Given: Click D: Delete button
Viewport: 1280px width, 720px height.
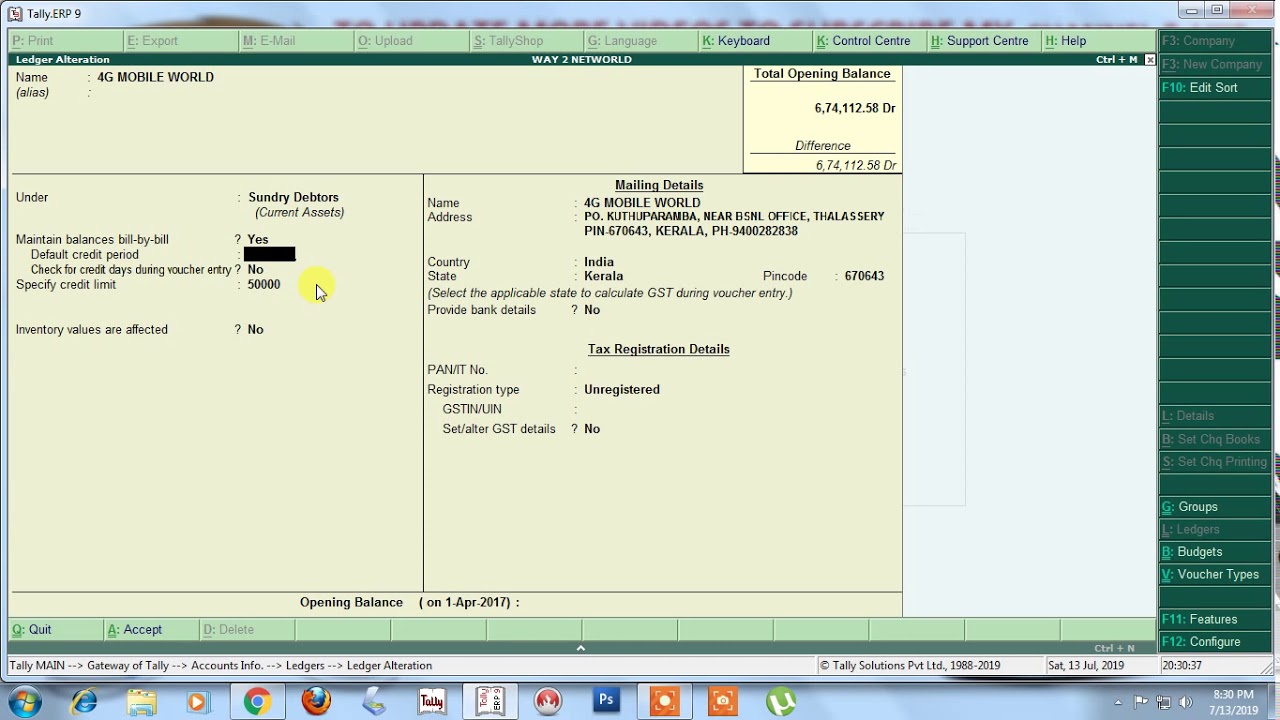Looking at the screenshot, I should [x=246, y=630].
